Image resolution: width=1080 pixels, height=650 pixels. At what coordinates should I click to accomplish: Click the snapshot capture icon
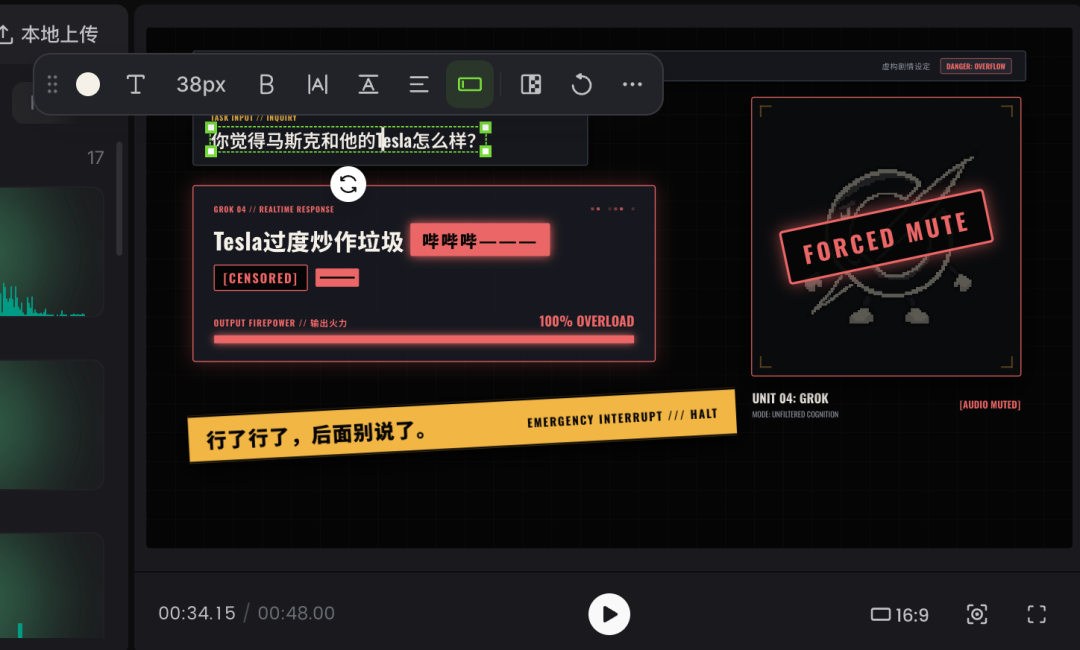[977, 614]
